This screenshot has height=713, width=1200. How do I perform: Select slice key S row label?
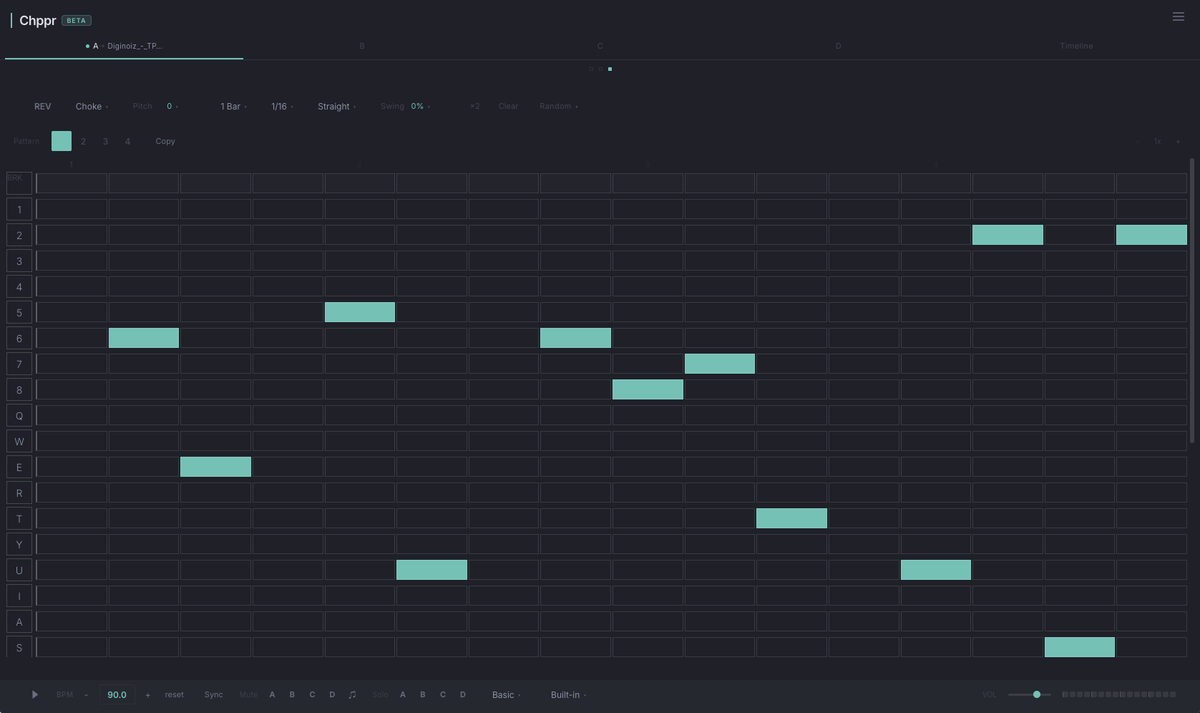click(19, 647)
